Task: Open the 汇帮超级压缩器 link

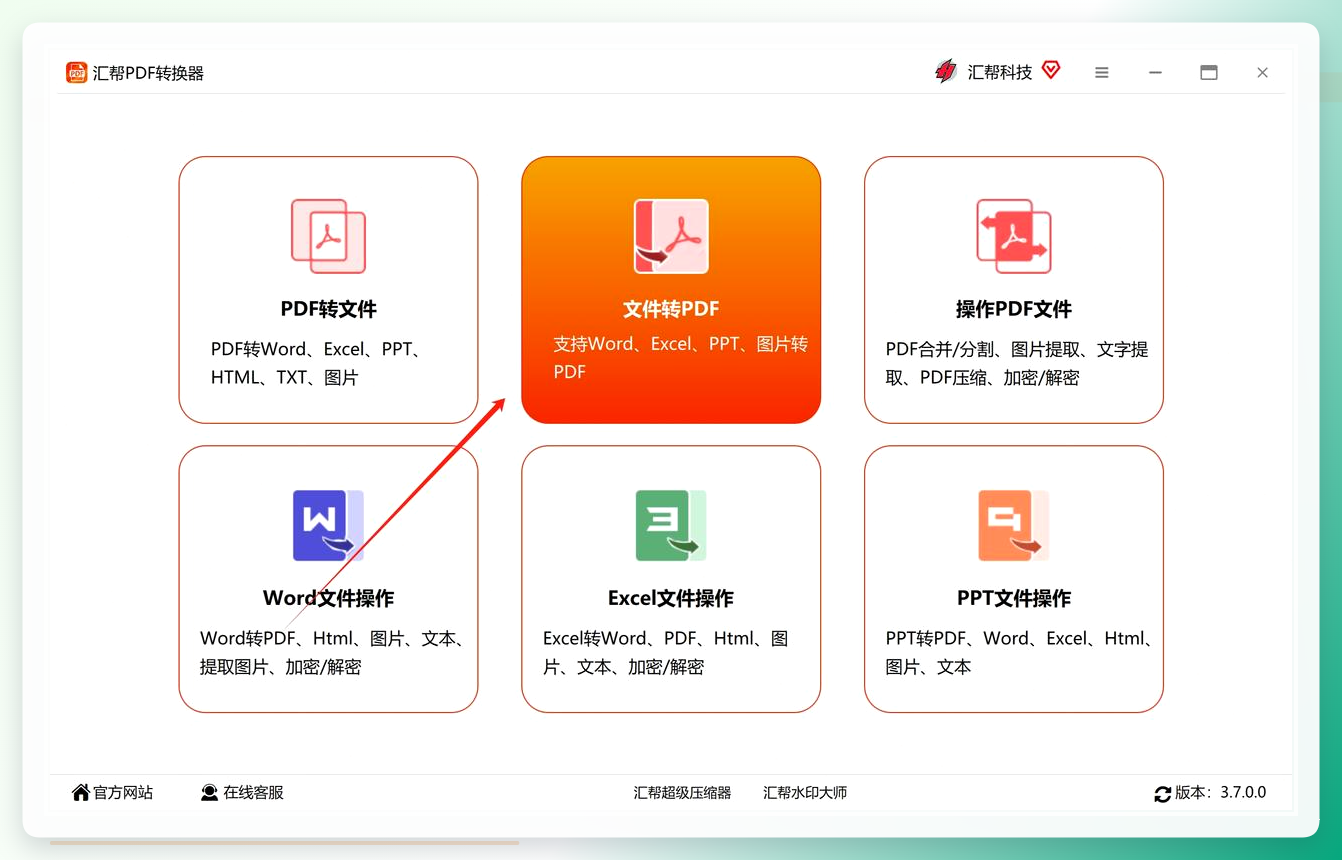Action: [682, 792]
